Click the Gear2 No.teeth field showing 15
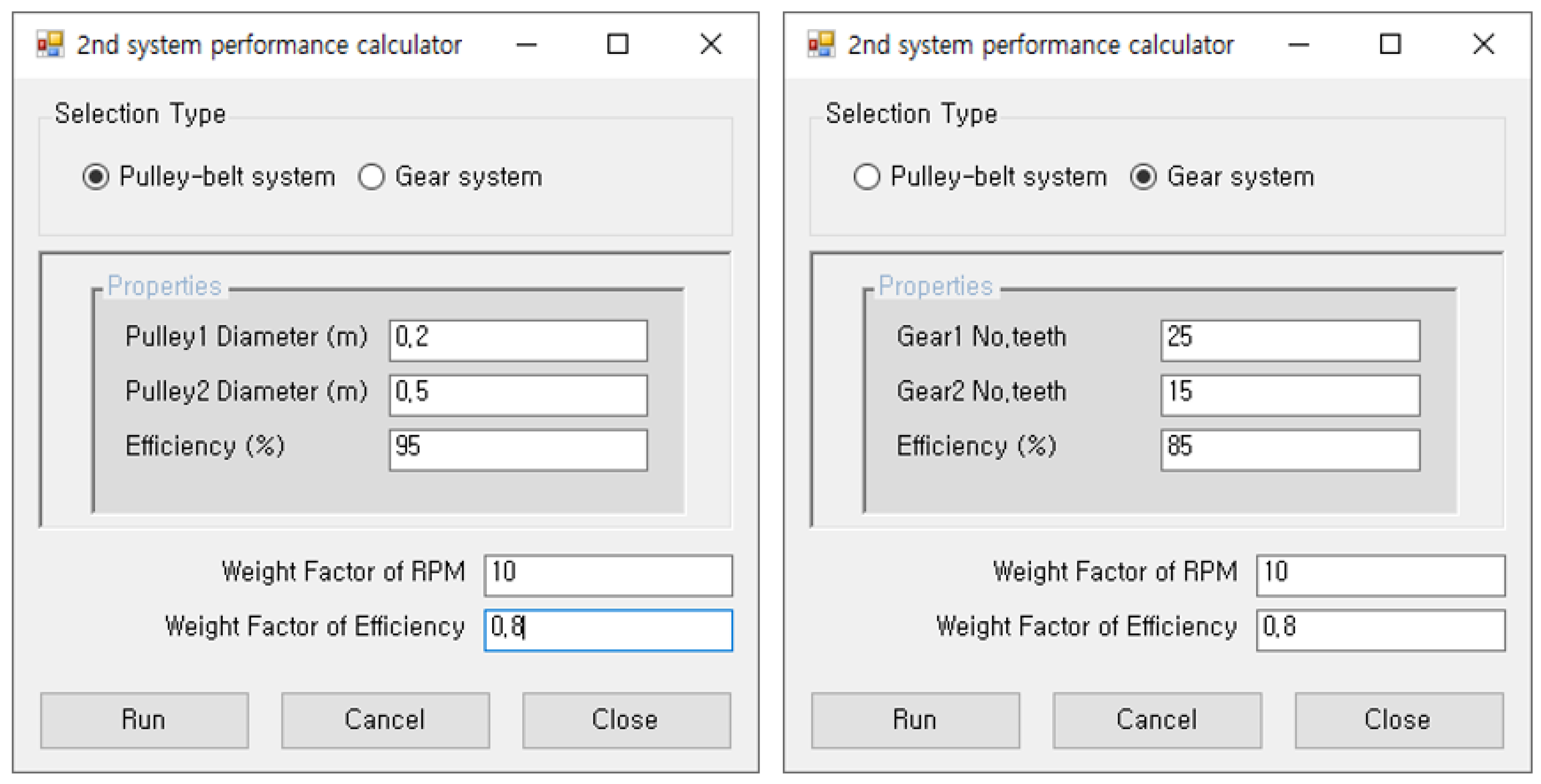1541x784 pixels. (x=1290, y=395)
